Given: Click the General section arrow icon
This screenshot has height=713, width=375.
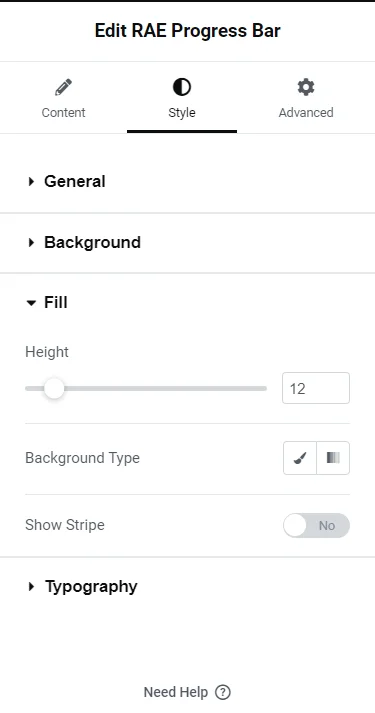Looking at the screenshot, I should click(x=31, y=181).
